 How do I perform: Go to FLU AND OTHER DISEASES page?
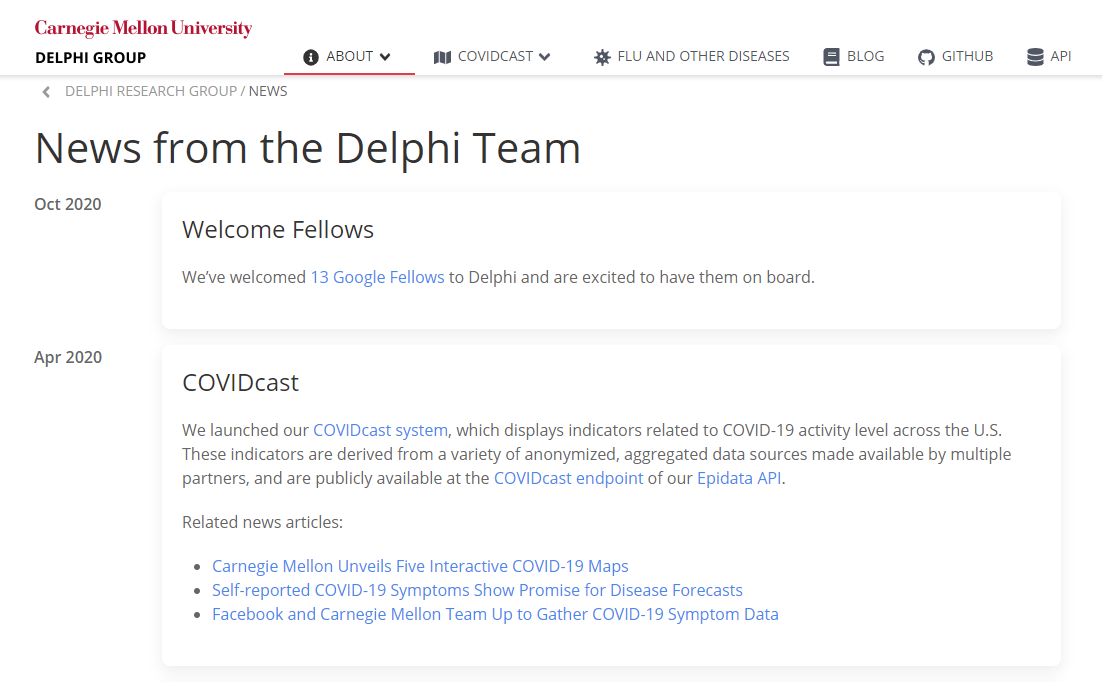[x=704, y=56]
